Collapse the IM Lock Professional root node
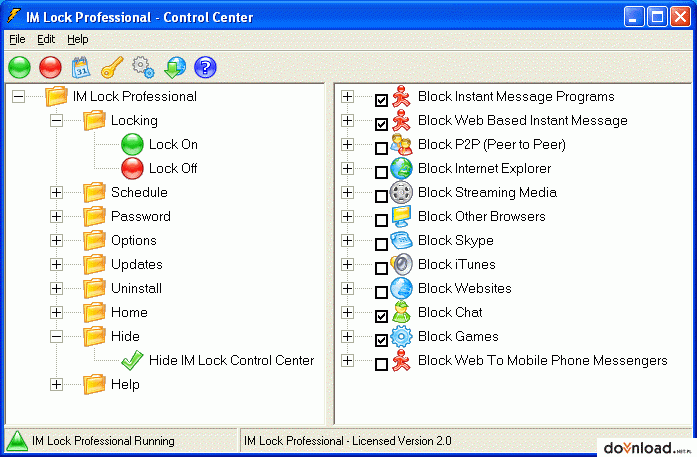697x457 pixels. (x=18, y=96)
